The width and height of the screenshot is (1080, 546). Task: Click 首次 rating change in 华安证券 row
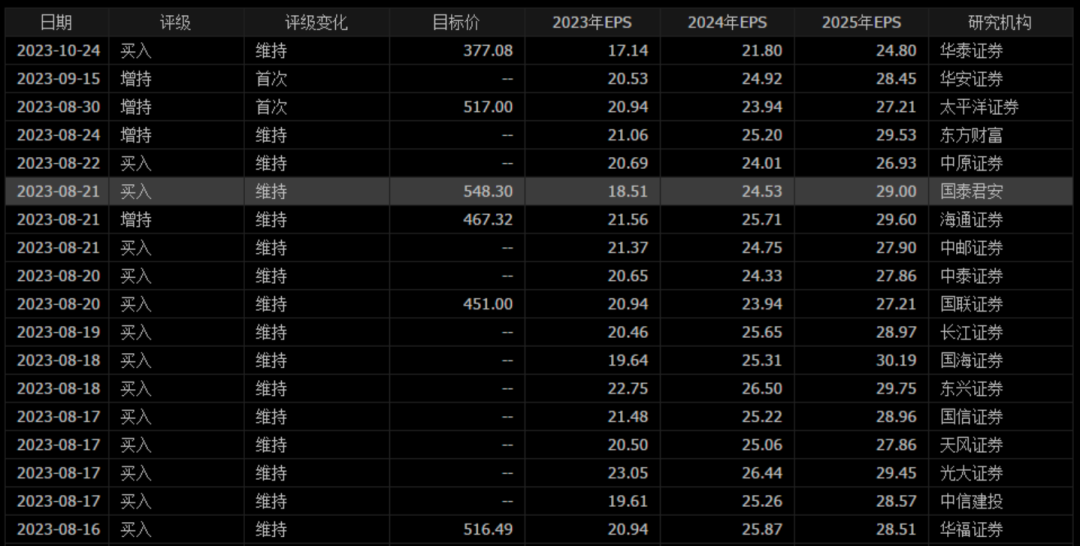[271, 79]
